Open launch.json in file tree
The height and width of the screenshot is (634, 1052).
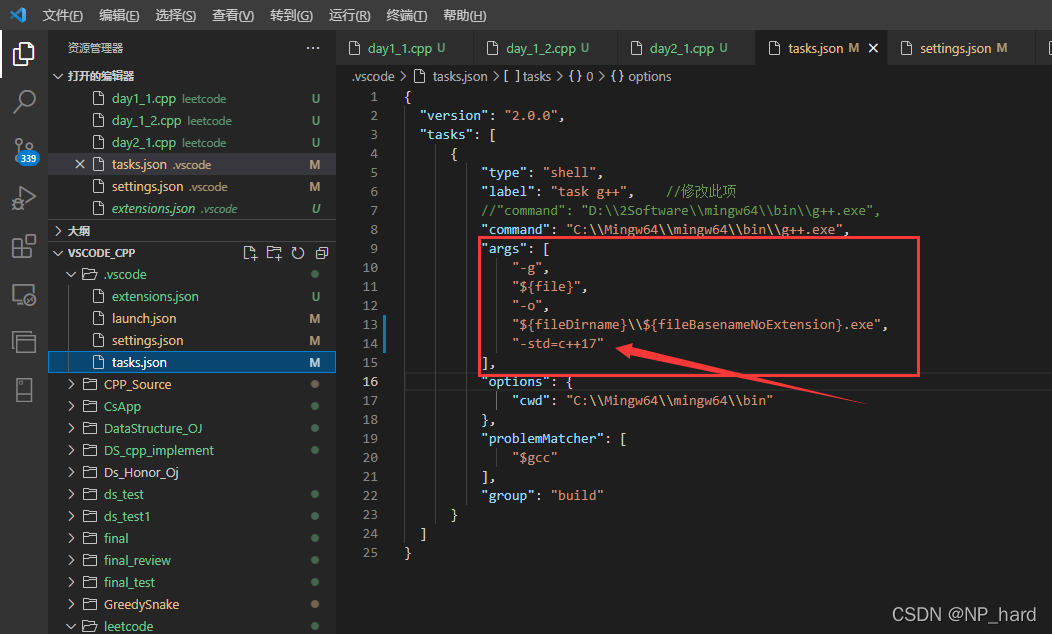click(192, 319)
